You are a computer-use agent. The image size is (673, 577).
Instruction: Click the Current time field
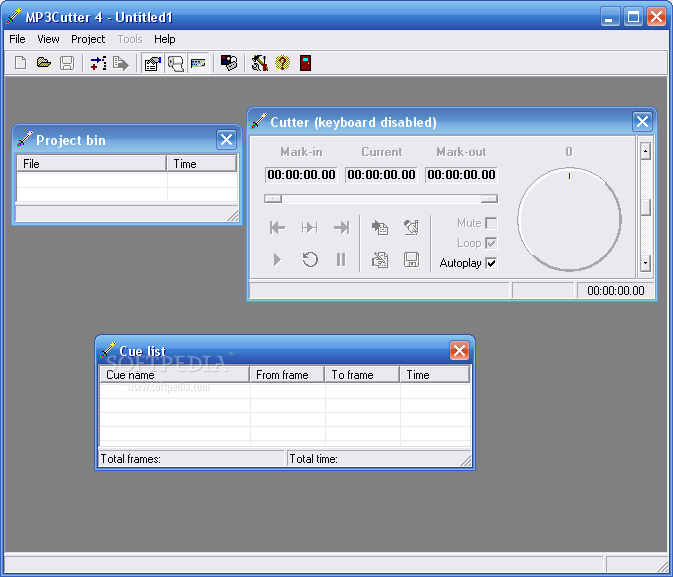(x=381, y=175)
